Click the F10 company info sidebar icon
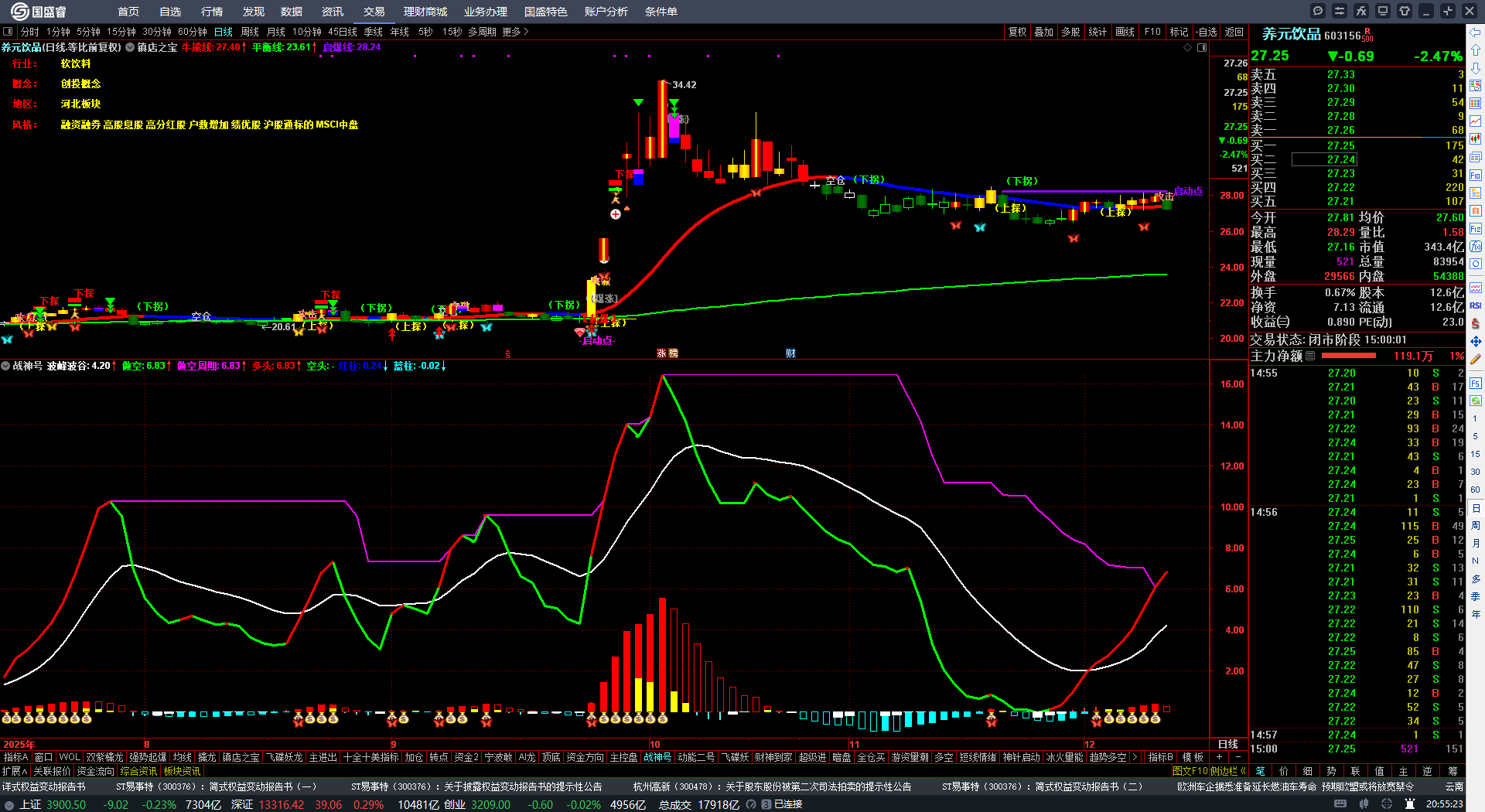 point(1476,176)
